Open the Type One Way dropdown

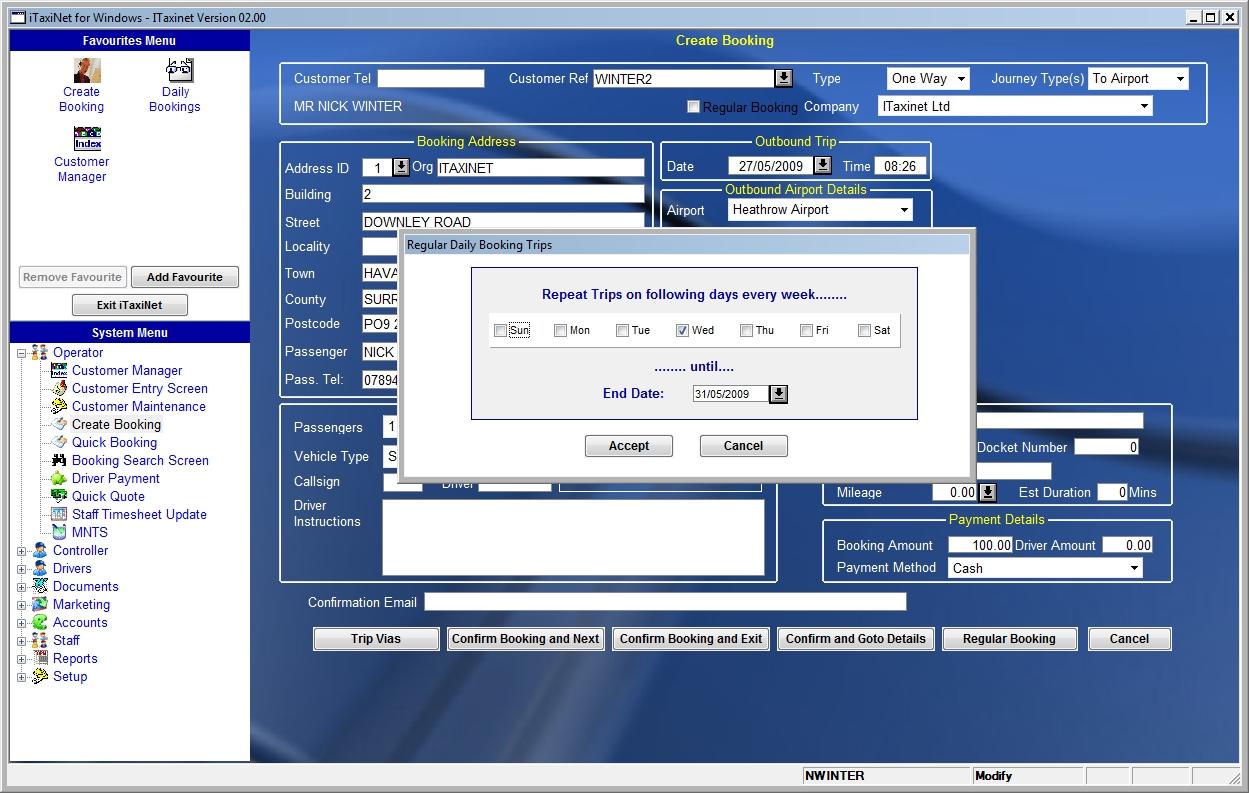[x=961, y=79]
